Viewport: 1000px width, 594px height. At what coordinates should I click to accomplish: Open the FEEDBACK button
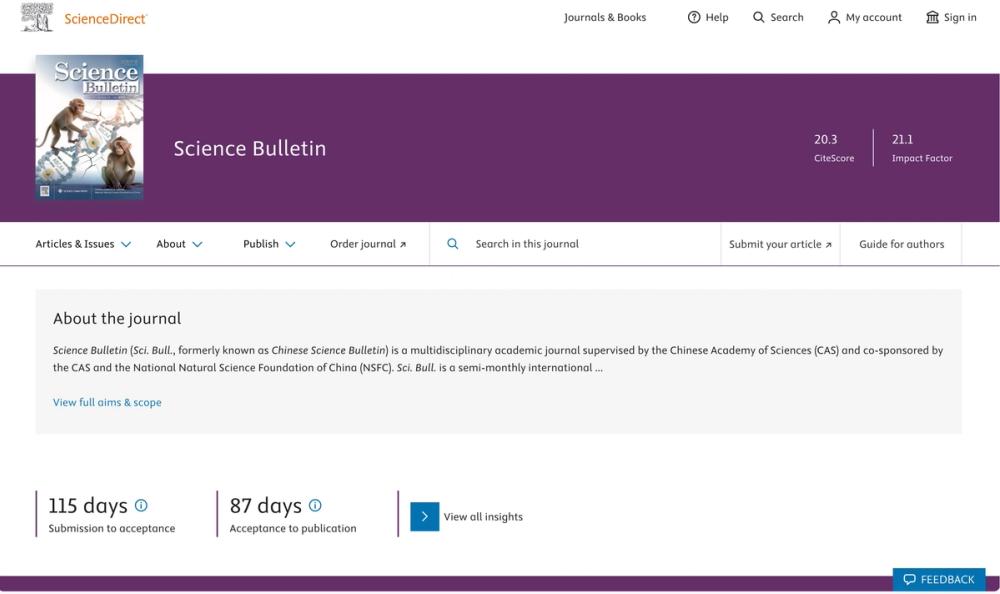pos(939,579)
